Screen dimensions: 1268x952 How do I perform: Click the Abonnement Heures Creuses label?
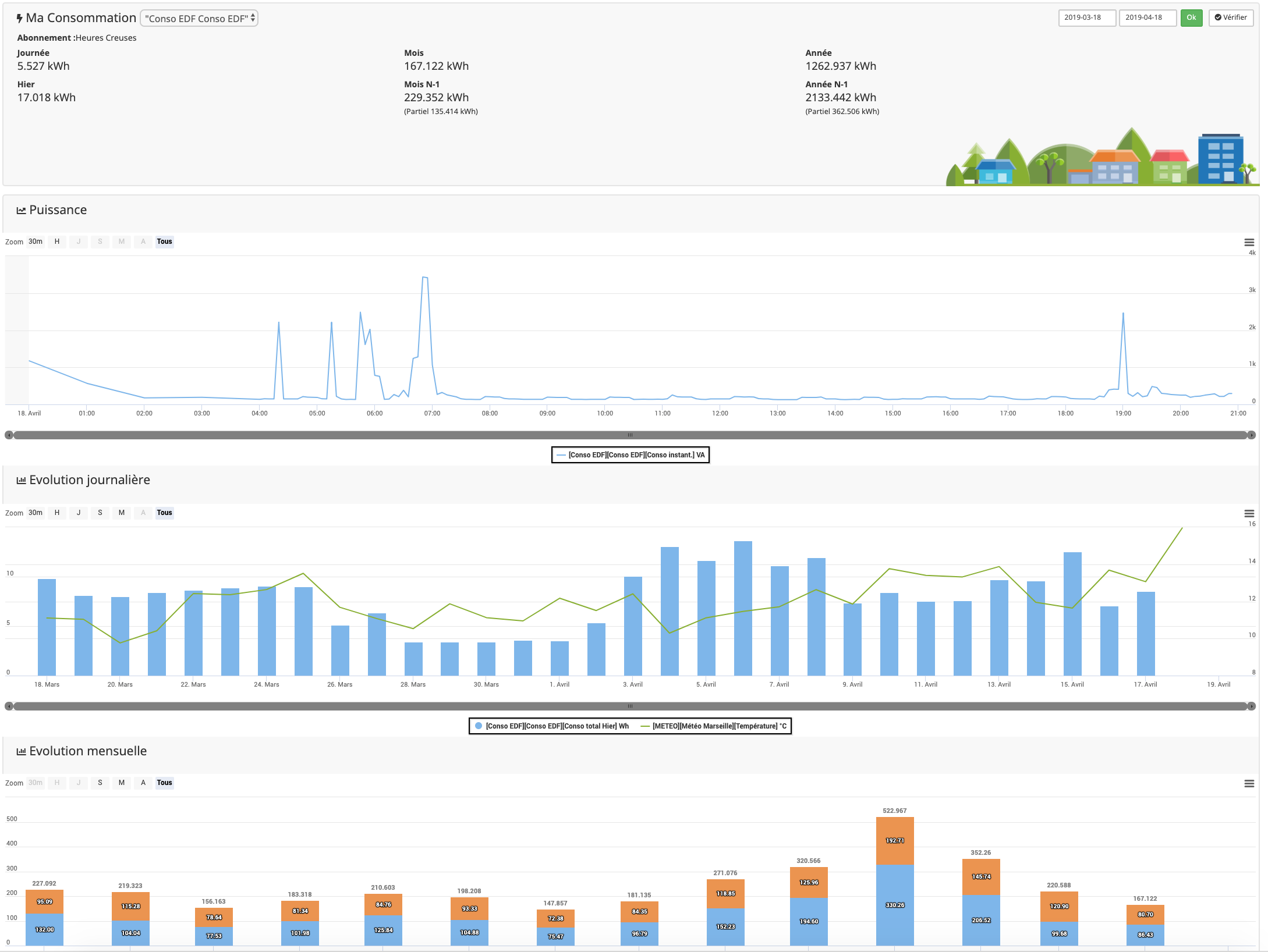tap(77, 38)
